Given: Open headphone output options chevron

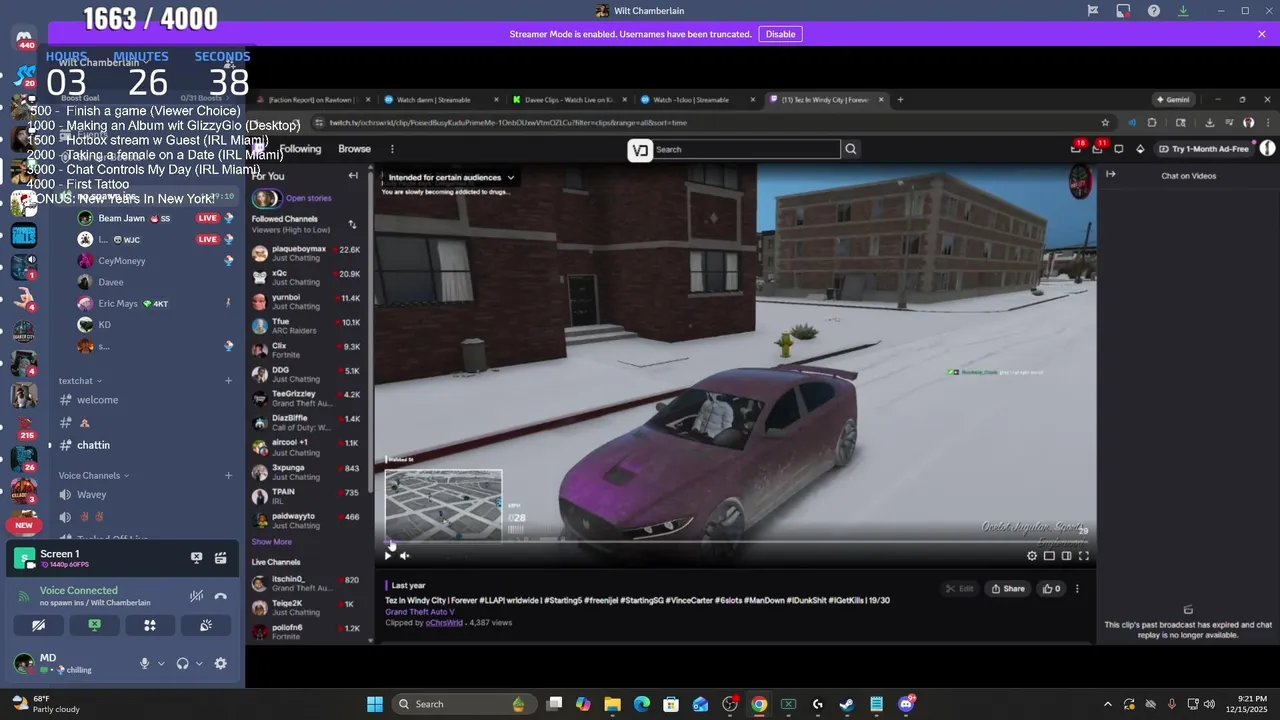Looking at the screenshot, I should pos(199,663).
